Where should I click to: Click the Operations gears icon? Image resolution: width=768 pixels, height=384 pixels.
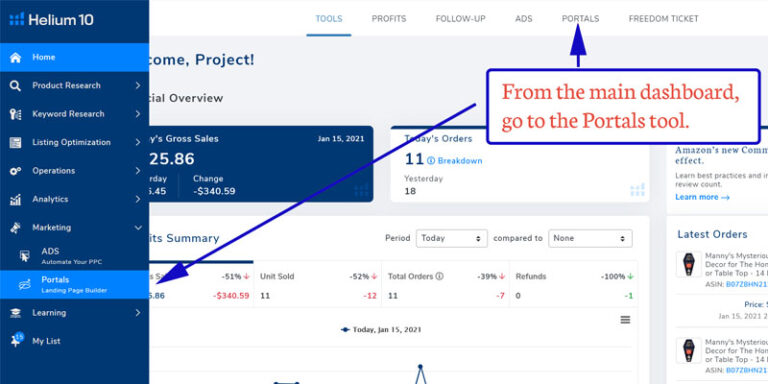tap(15, 171)
